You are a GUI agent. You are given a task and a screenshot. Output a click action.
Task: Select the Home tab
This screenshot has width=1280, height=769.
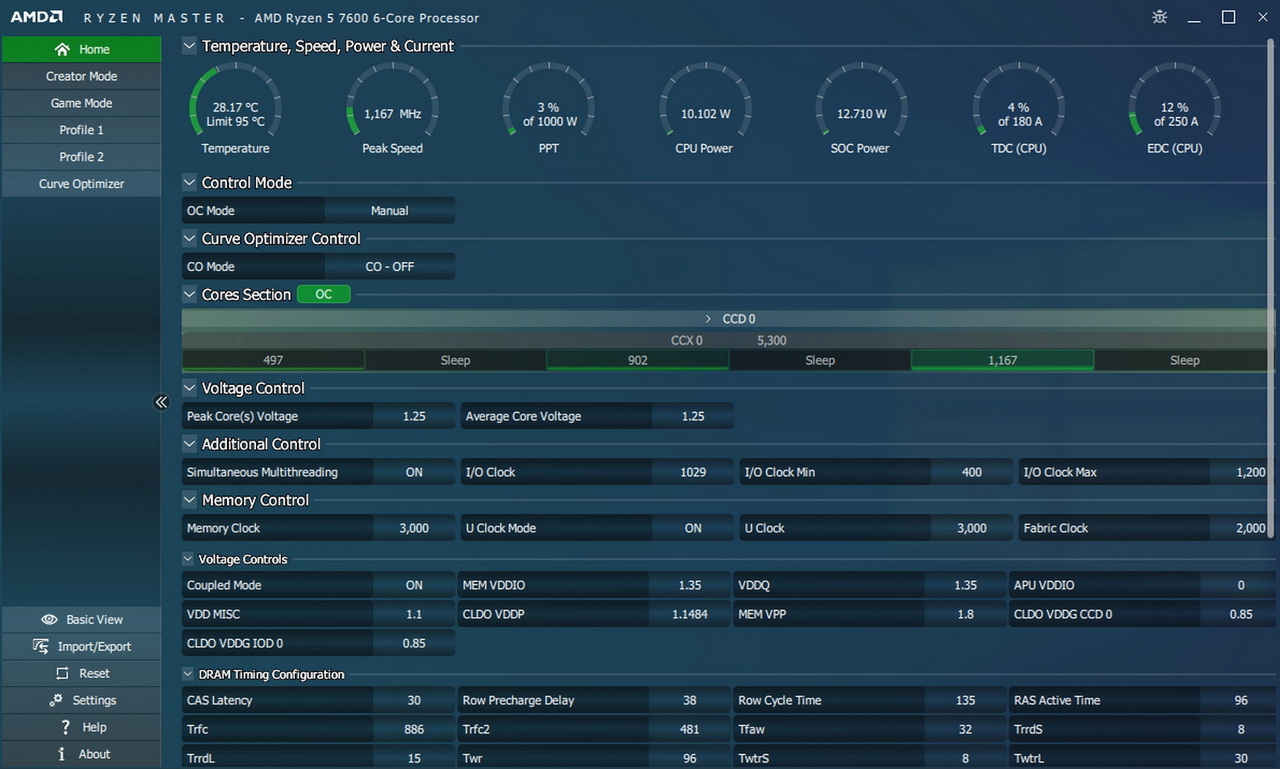coord(81,49)
